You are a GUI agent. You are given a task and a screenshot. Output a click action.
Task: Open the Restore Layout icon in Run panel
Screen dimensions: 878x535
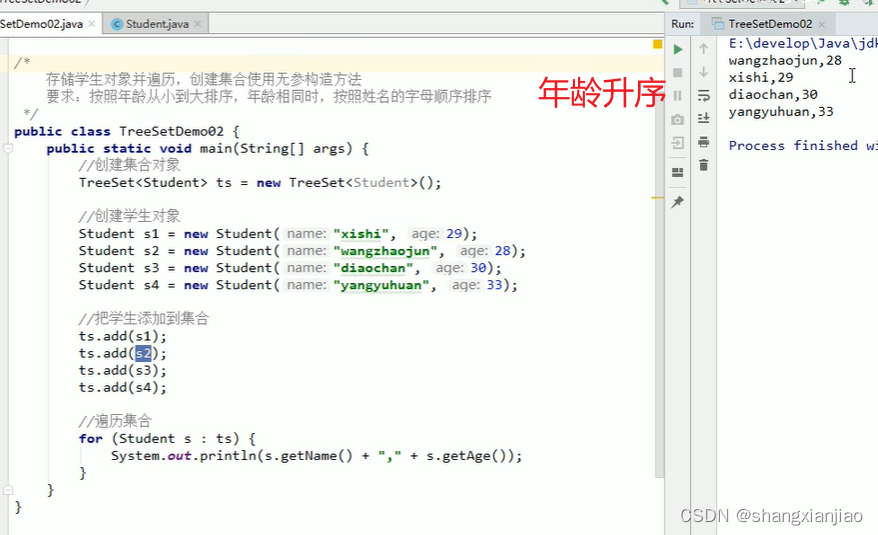pyautogui.click(x=678, y=172)
